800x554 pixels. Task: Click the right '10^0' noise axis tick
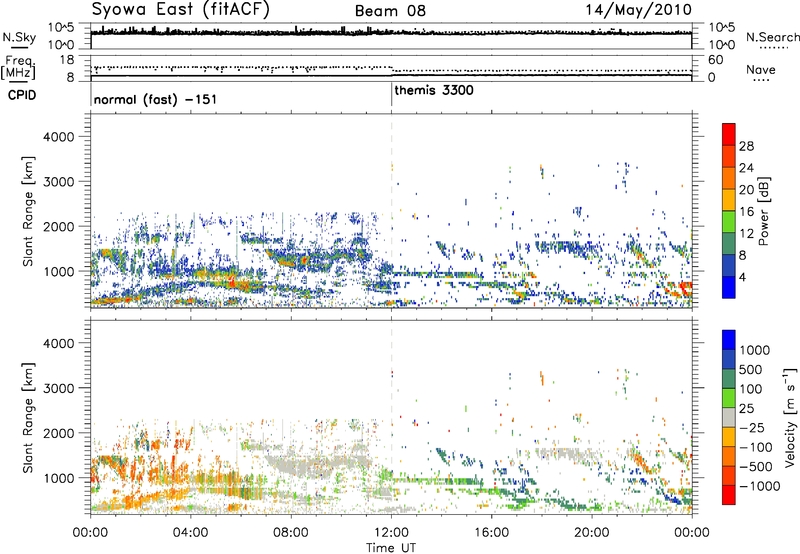[721, 45]
